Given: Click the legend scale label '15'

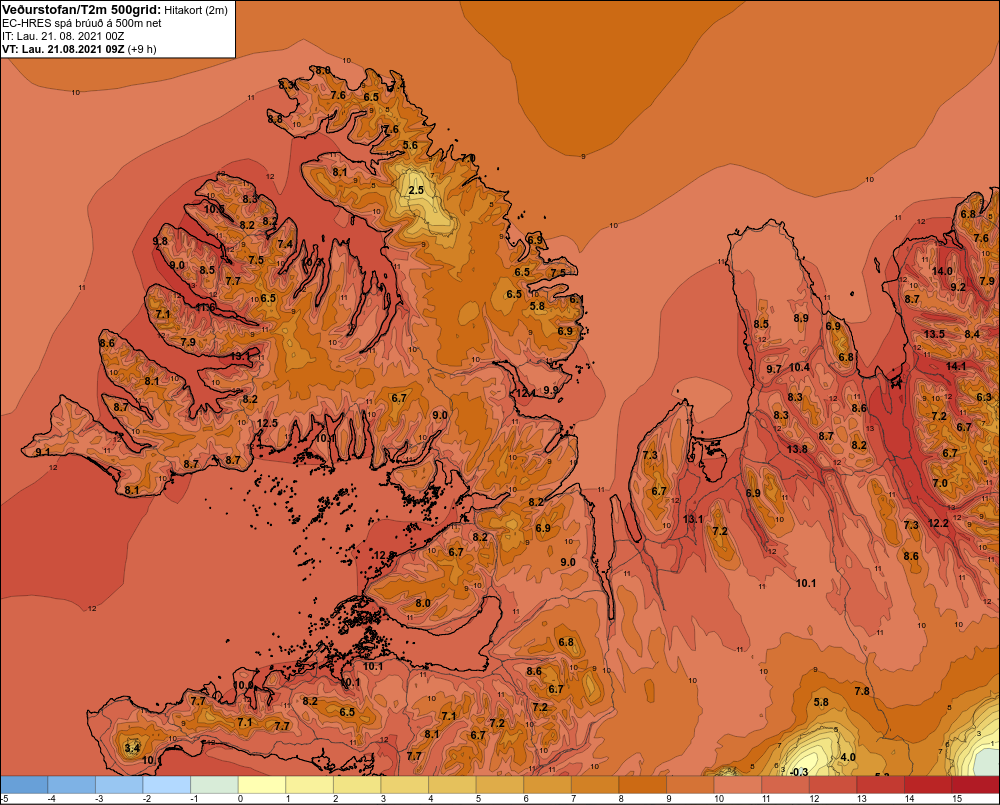Looking at the screenshot, I should coord(957,799).
